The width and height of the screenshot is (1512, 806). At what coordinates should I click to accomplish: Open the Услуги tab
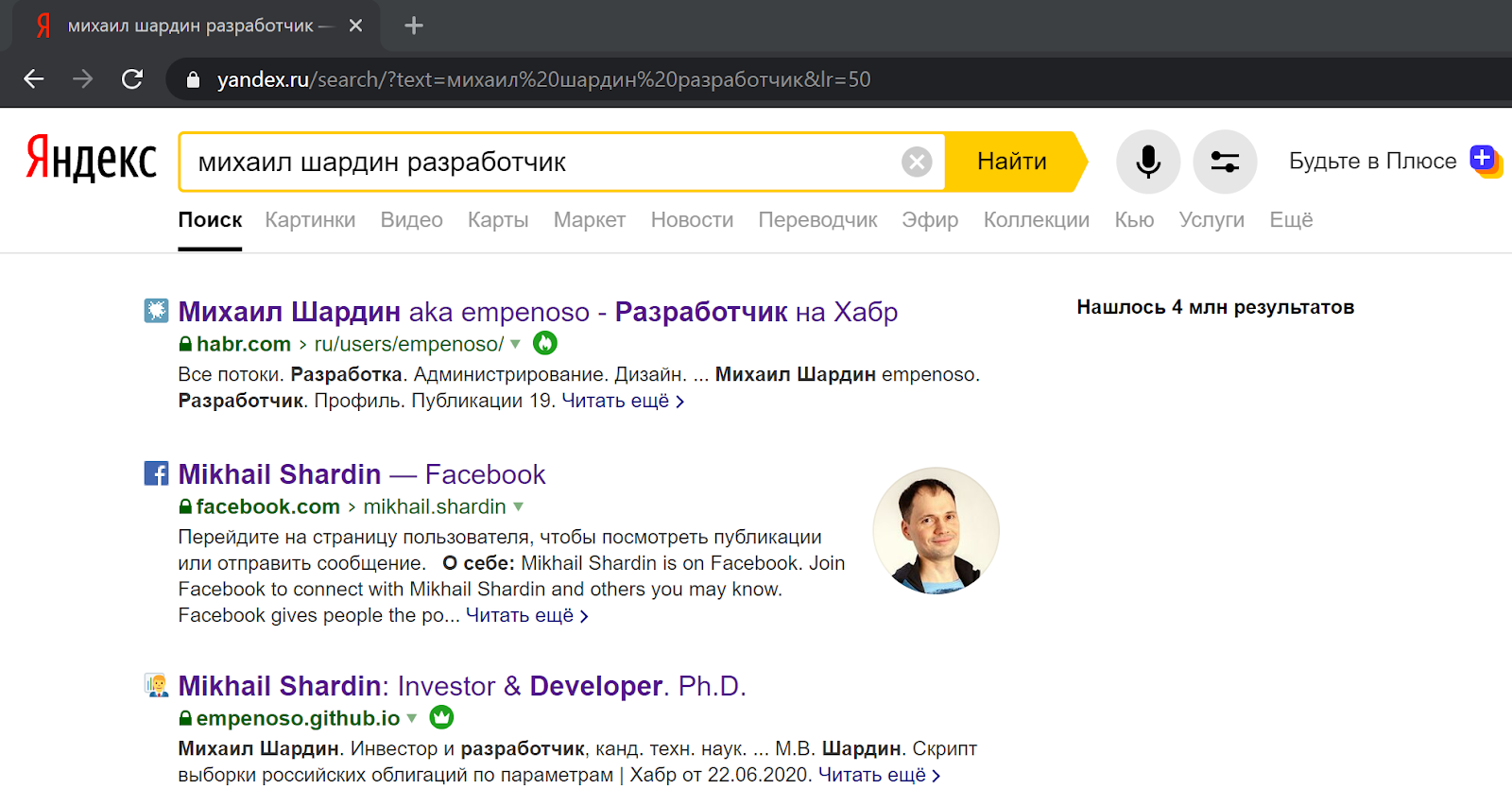[1211, 219]
